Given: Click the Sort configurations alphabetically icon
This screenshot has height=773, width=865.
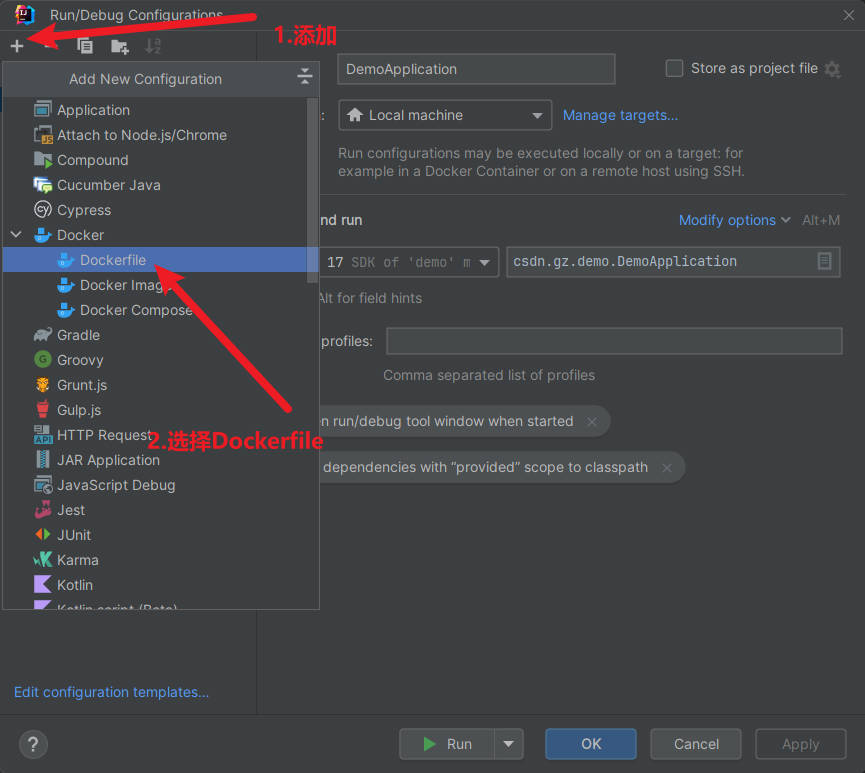Looking at the screenshot, I should [x=153, y=46].
